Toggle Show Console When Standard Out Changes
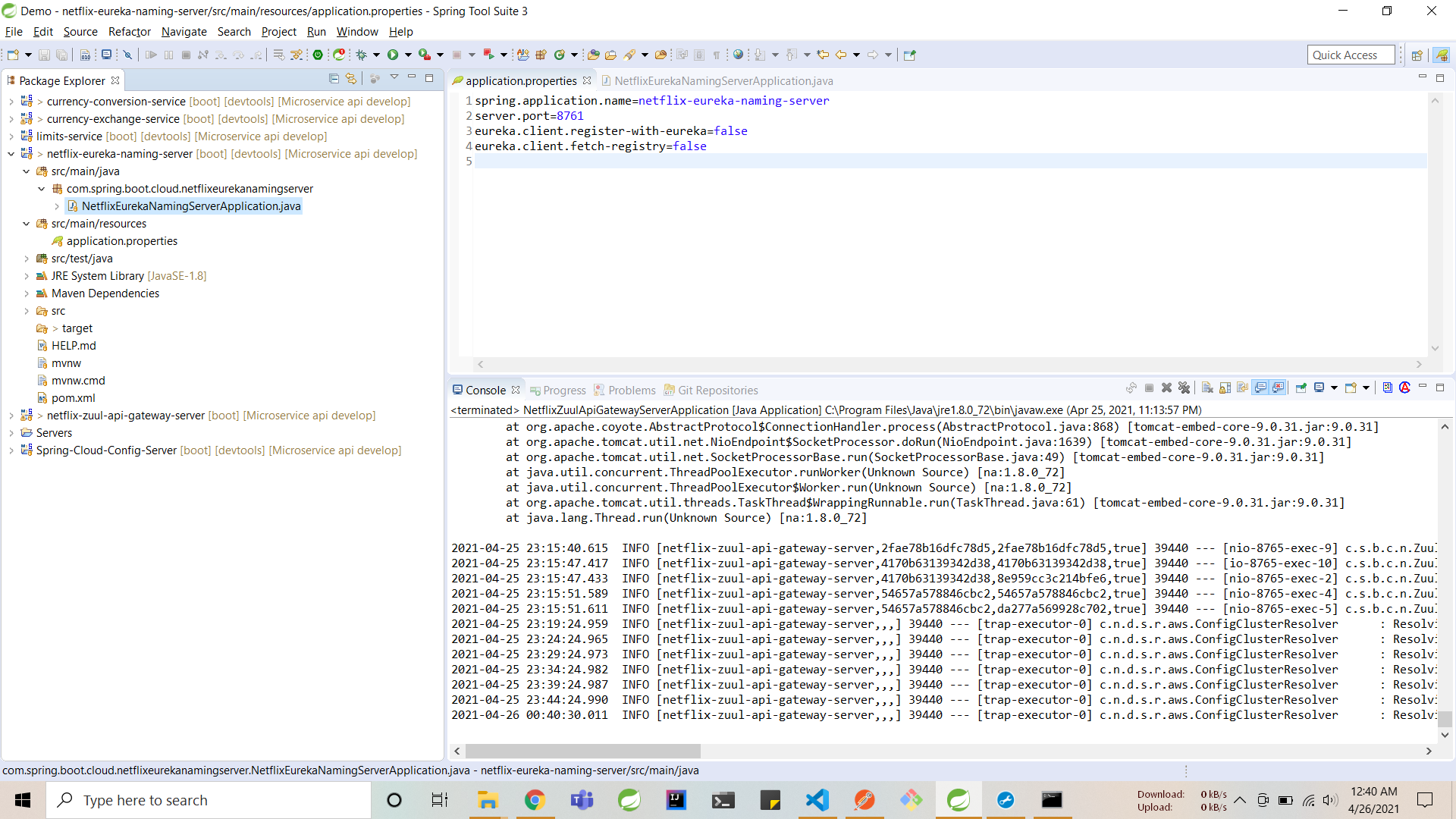The image size is (1456, 819). [x=1260, y=388]
